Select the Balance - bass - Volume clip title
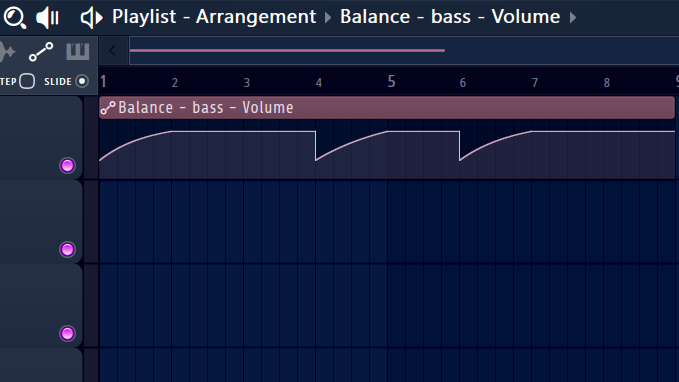The width and height of the screenshot is (679, 382). tap(206, 107)
